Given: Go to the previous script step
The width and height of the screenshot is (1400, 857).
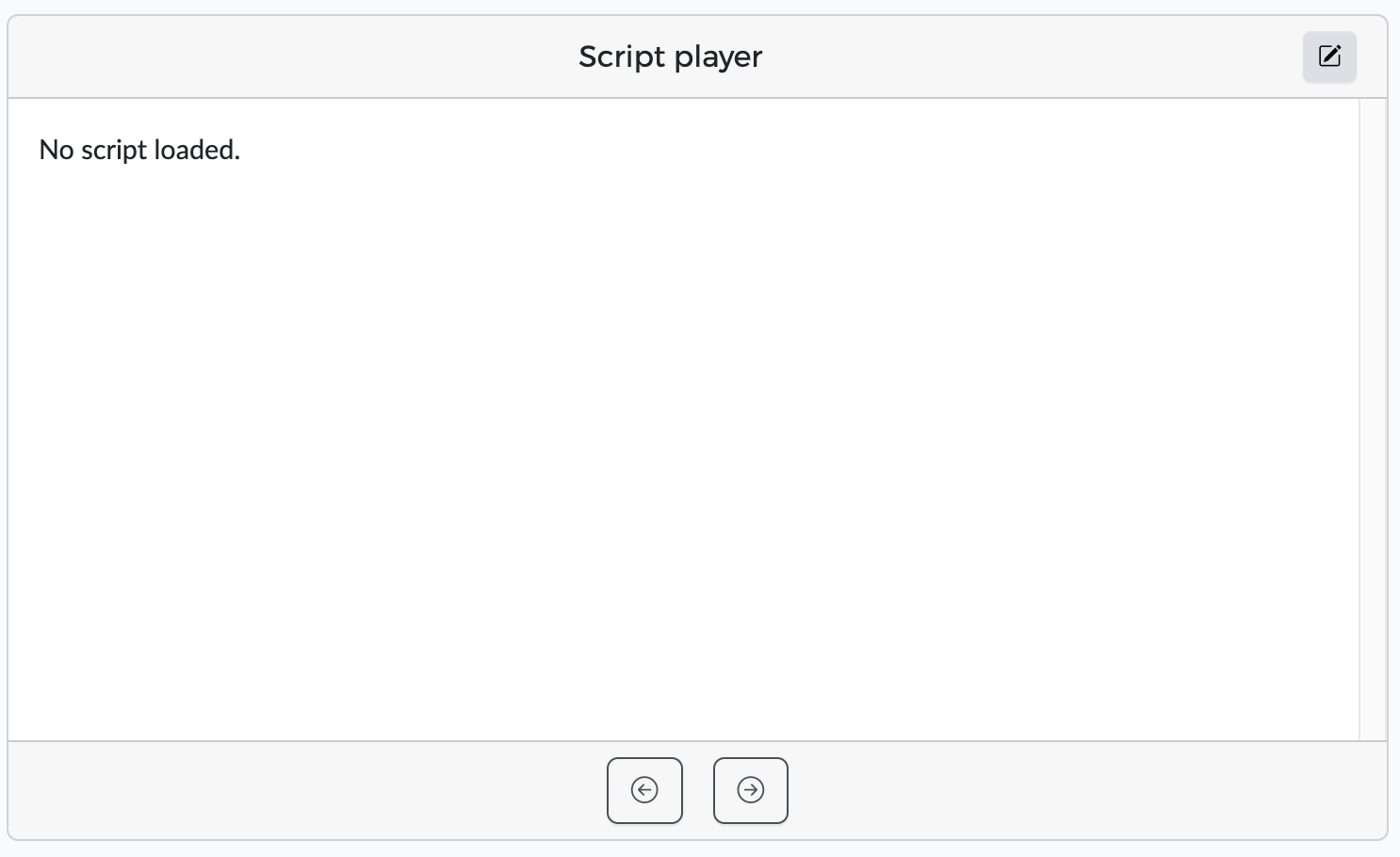Looking at the screenshot, I should (x=644, y=790).
